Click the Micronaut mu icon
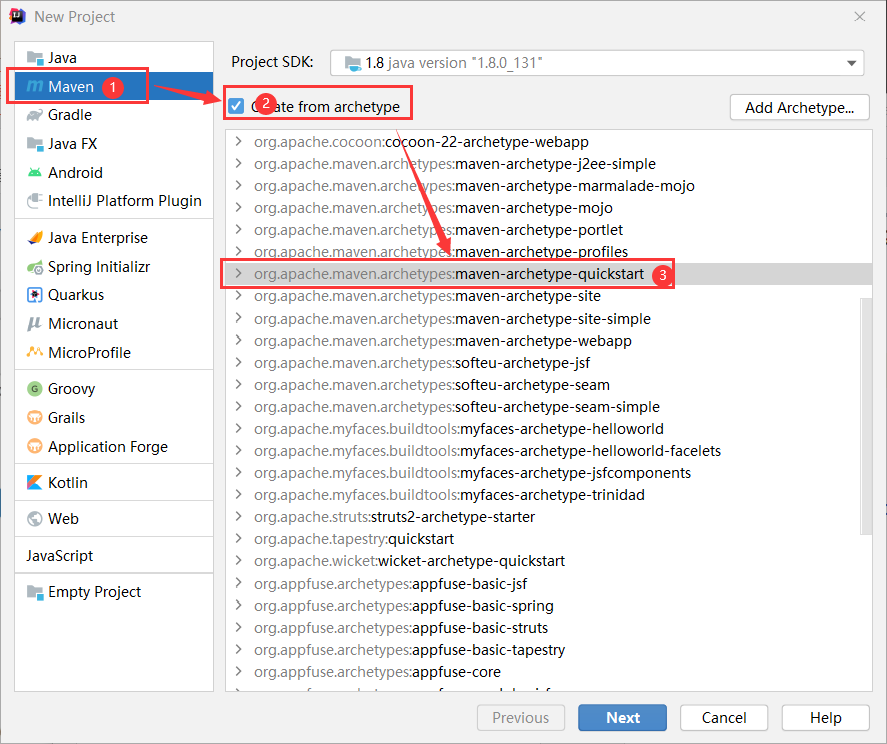The image size is (887, 744). tap(35, 324)
